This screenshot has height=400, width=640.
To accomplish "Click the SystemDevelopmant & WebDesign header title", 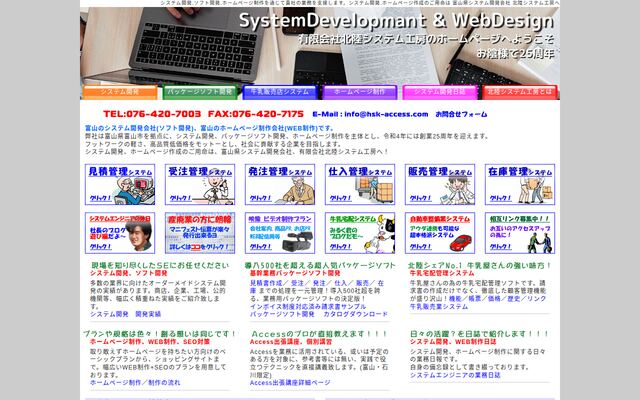I will click(396, 21).
